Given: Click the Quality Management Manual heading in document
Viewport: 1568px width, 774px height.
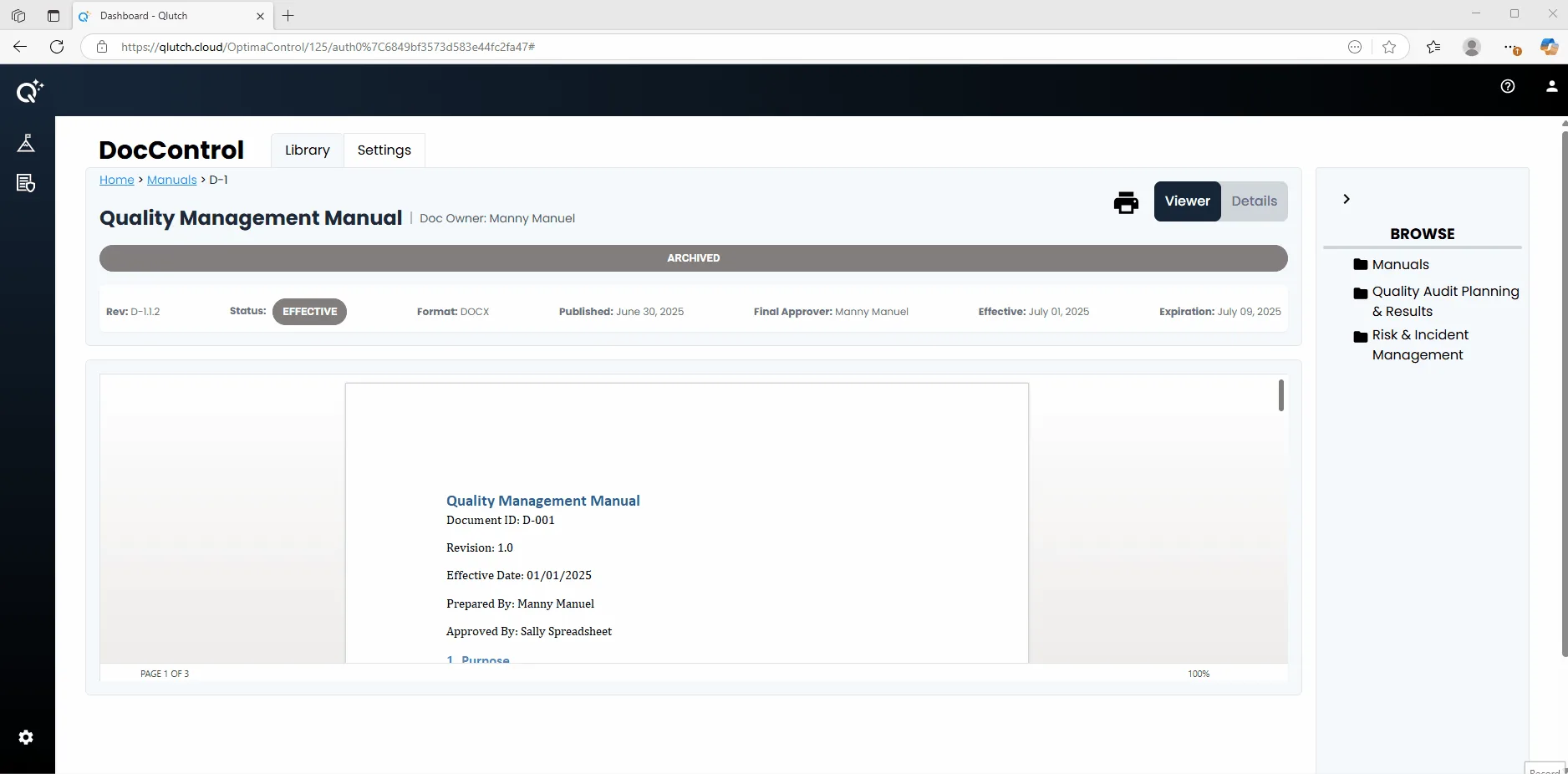Looking at the screenshot, I should [543, 501].
